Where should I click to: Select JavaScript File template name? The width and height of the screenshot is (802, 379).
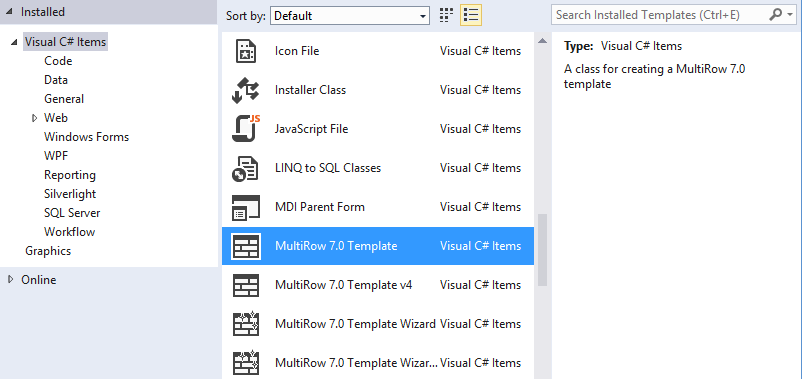311,129
